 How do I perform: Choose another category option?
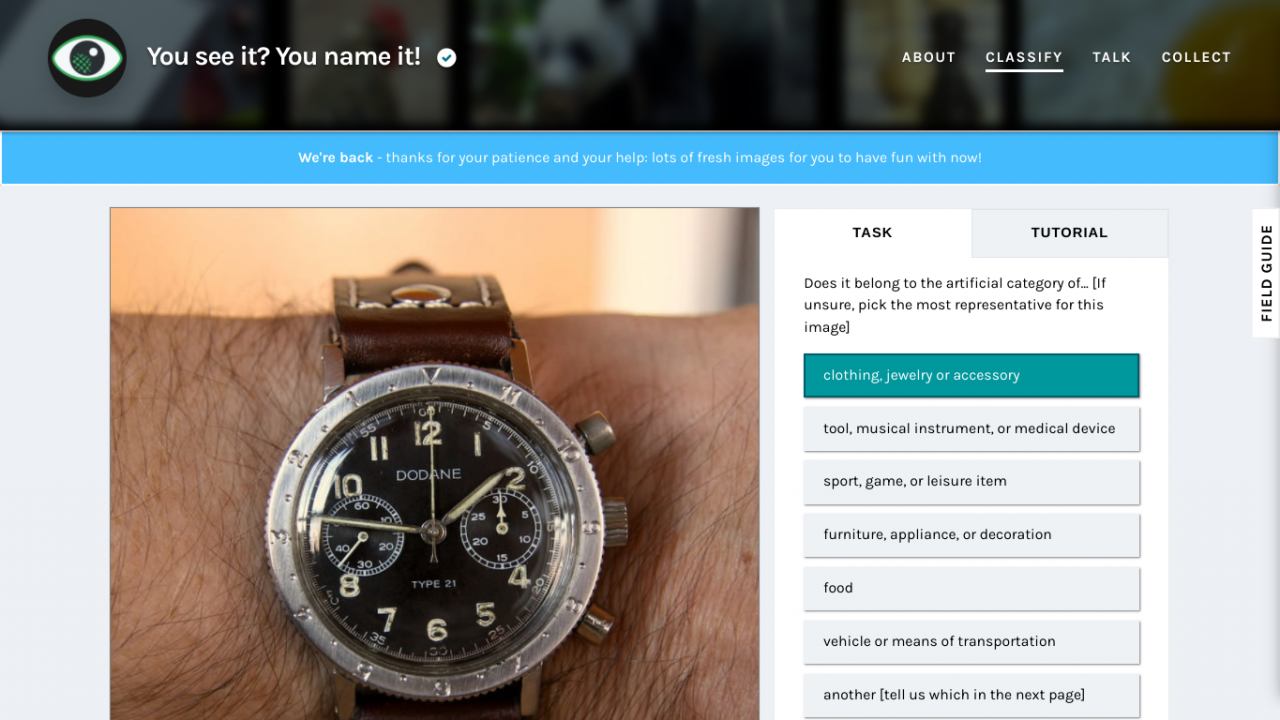click(x=971, y=695)
